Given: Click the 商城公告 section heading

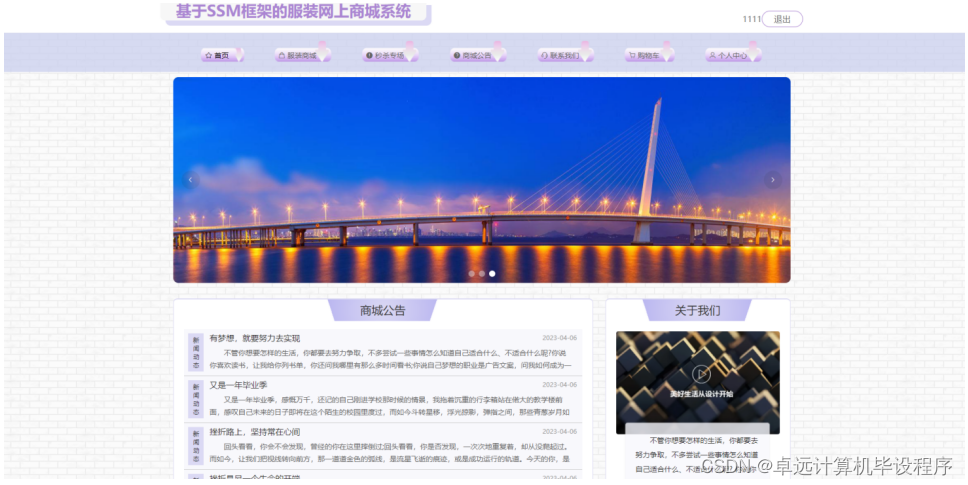Looking at the screenshot, I should pyautogui.click(x=383, y=310).
